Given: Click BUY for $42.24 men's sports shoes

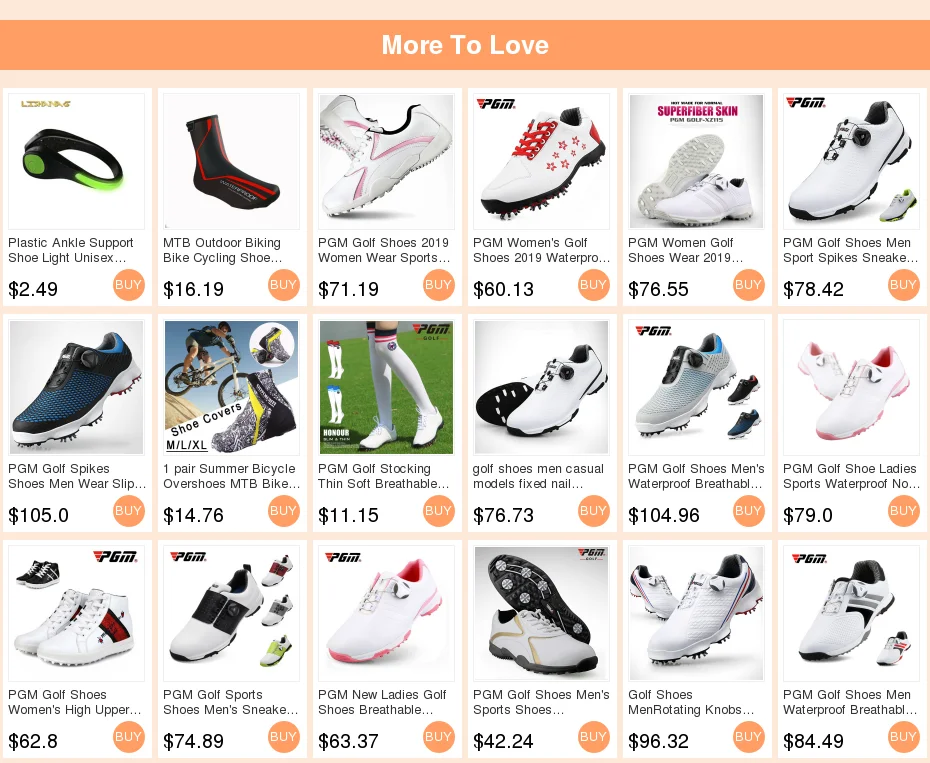Looking at the screenshot, I should click(x=594, y=737).
